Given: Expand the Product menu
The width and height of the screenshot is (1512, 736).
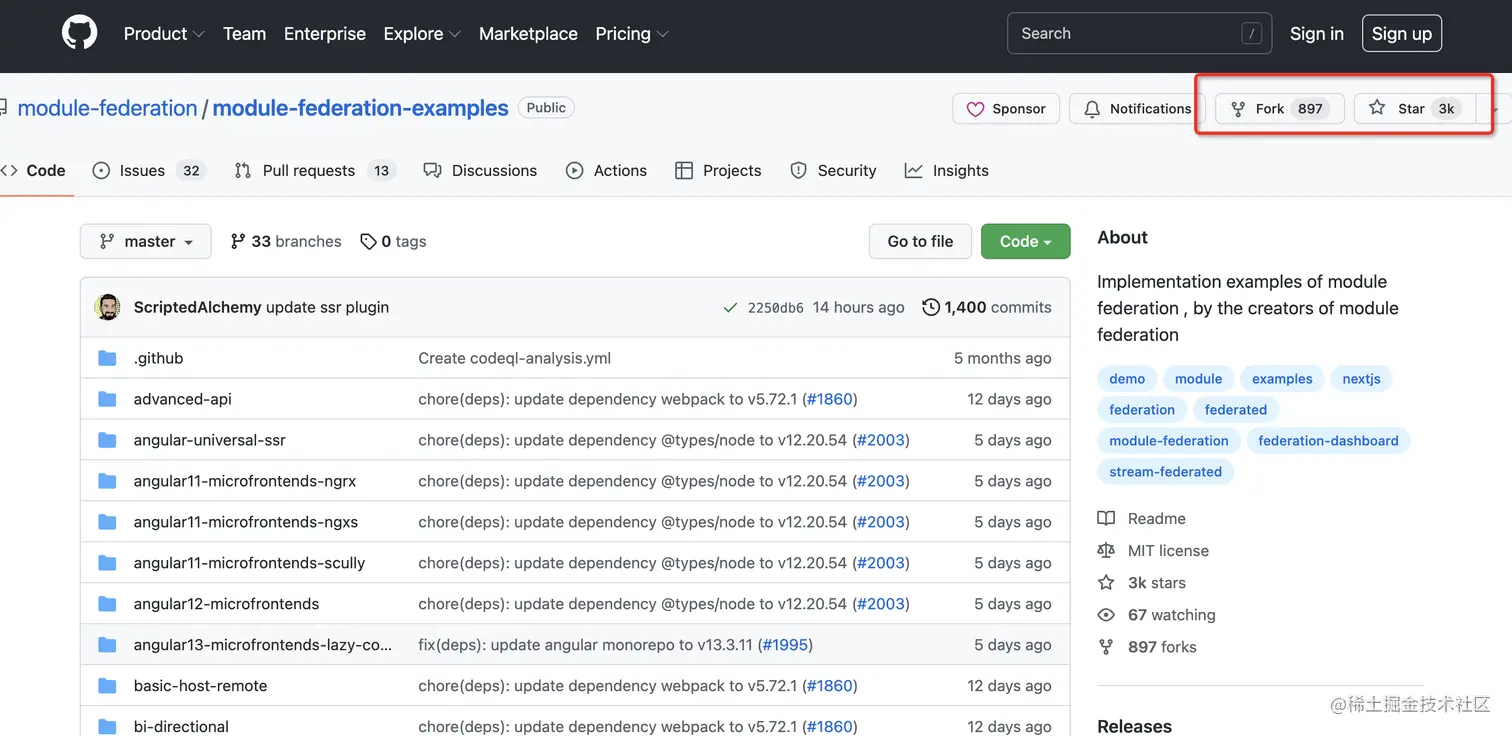Looking at the screenshot, I should point(163,33).
